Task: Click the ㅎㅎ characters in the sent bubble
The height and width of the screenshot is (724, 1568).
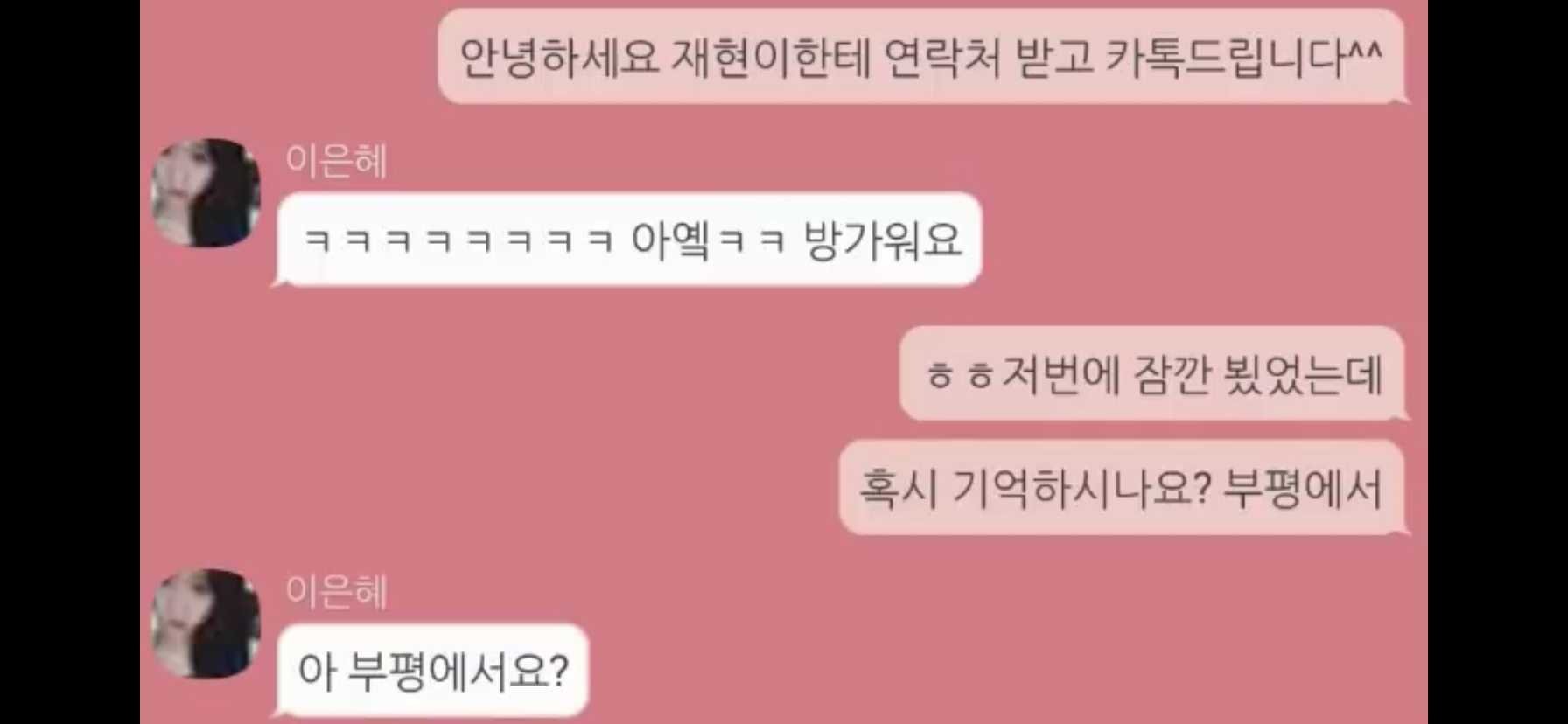Action: (959, 376)
